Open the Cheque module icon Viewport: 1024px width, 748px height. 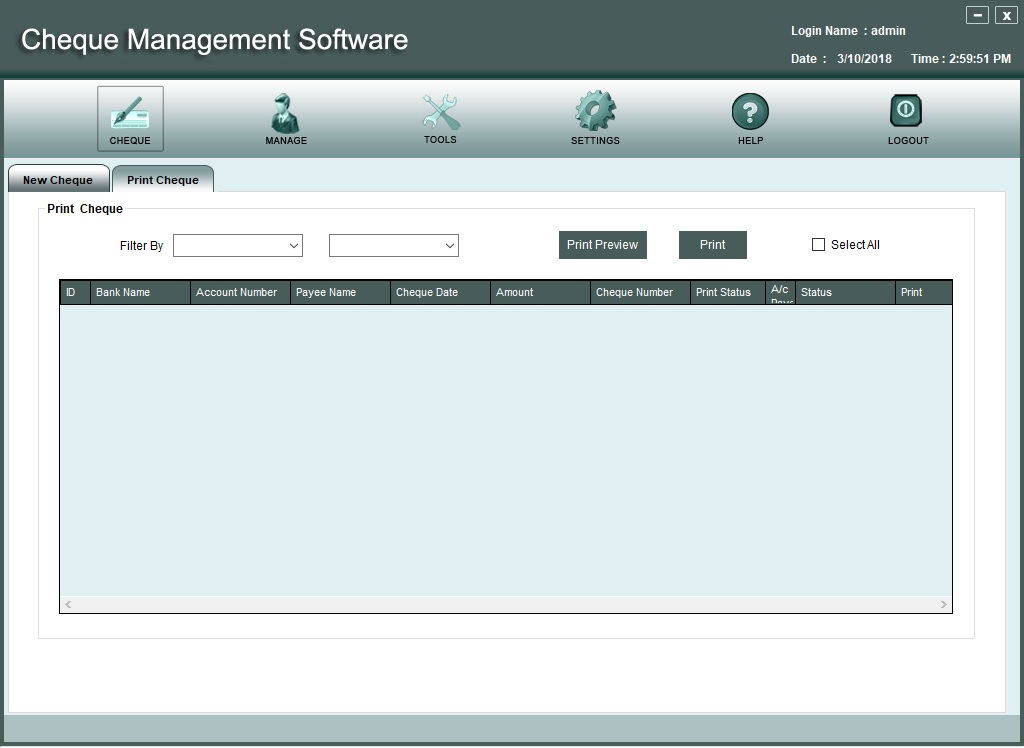coord(130,113)
